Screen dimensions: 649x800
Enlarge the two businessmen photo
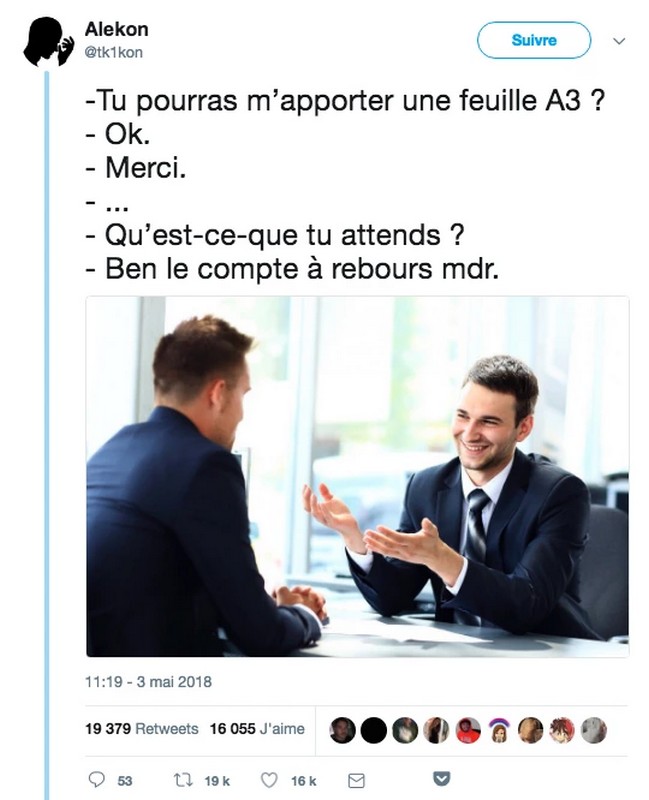click(x=358, y=476)
